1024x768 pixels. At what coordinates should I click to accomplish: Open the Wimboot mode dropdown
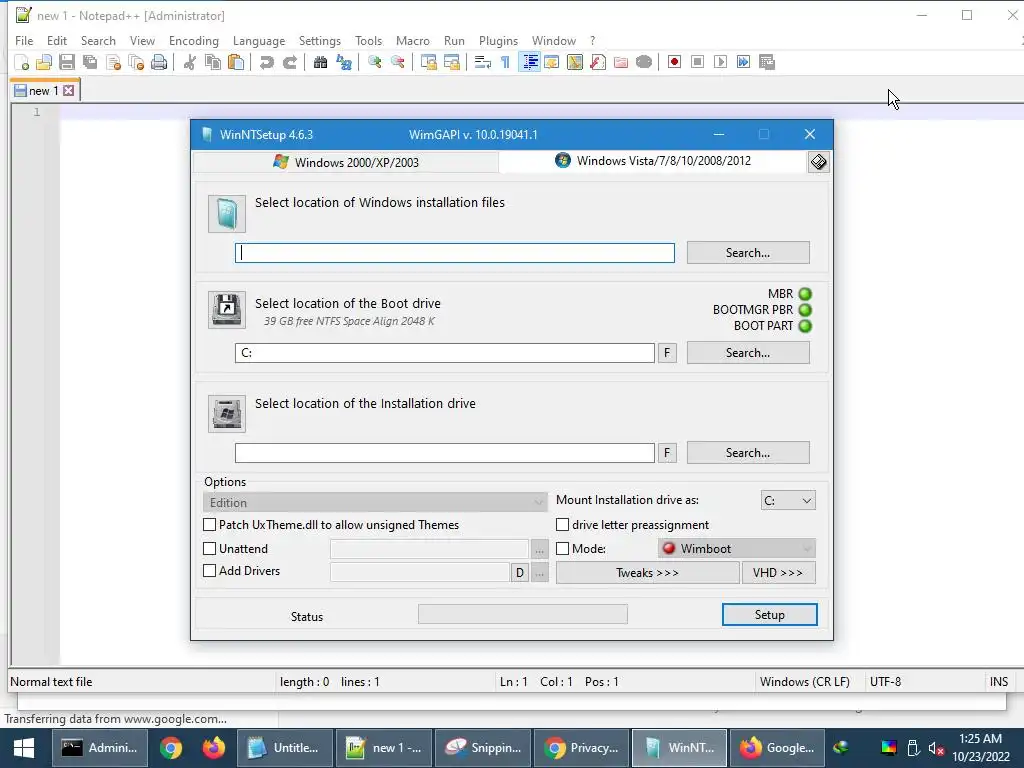click(737, 549)
